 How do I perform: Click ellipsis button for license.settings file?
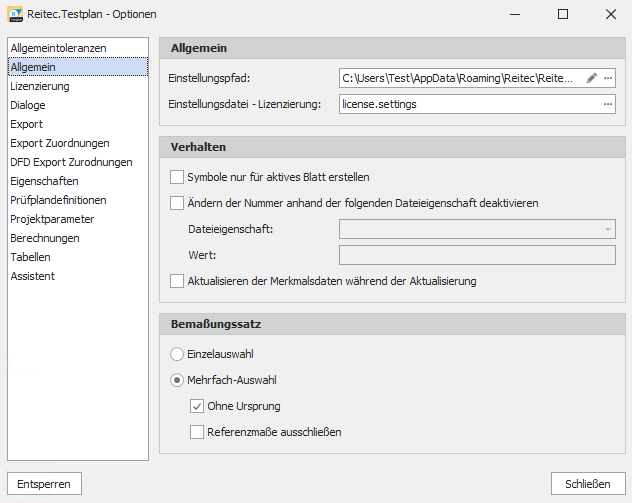(x=607, y=104)
